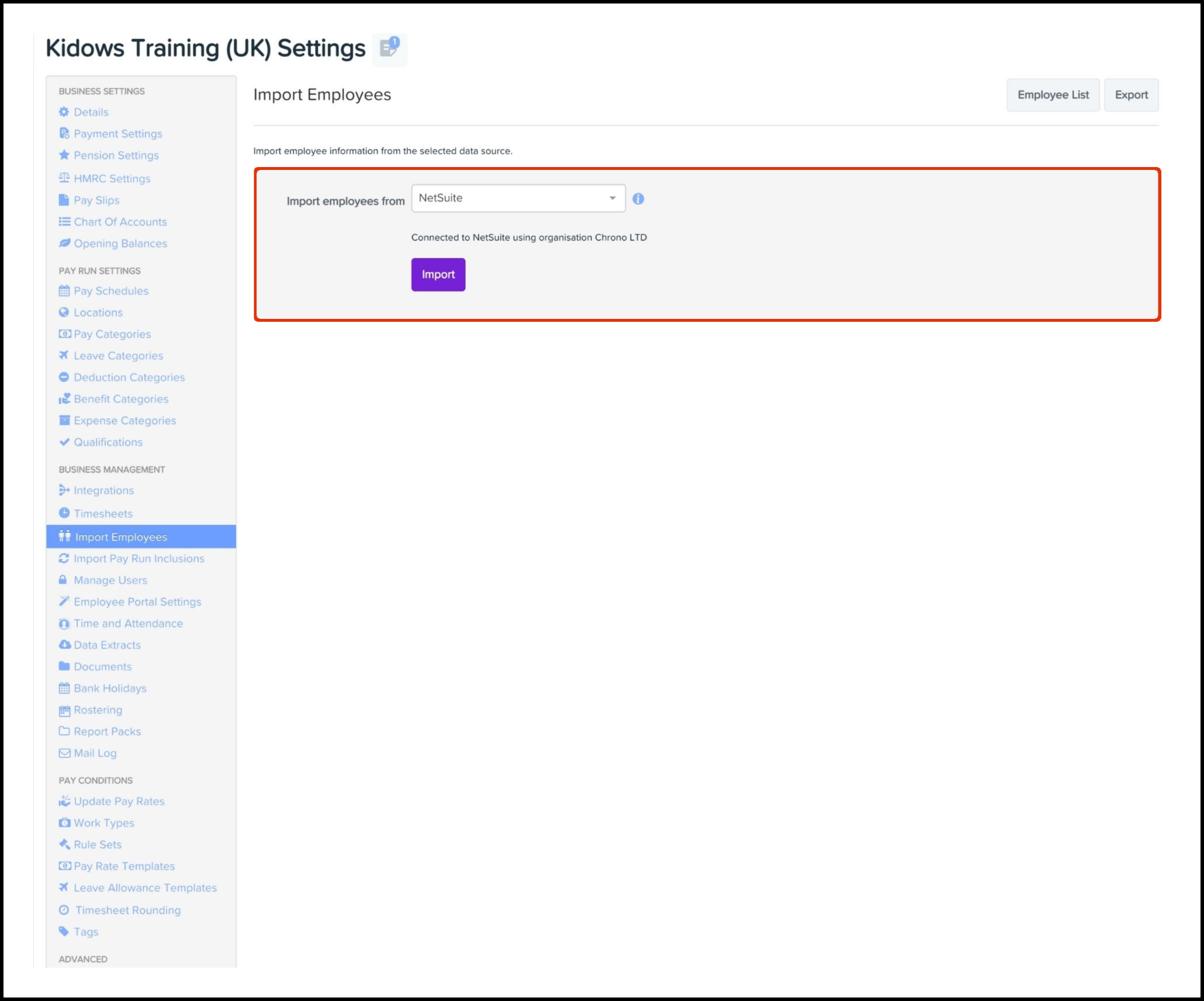Open Integrations in the sidebar
This screenshot has height=1001, width=1204.
point(104,491)
